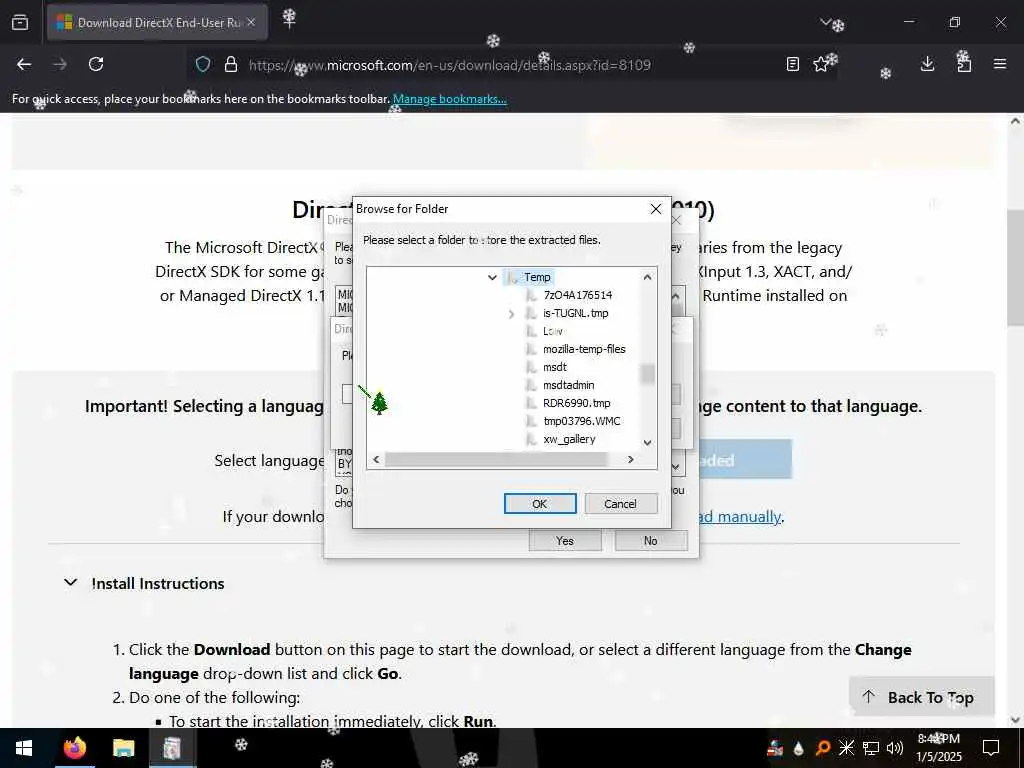The height and width of the screenshot is (768, 1024).
Task: Bookmark this page with the star
Action: [x=821, y=64]
